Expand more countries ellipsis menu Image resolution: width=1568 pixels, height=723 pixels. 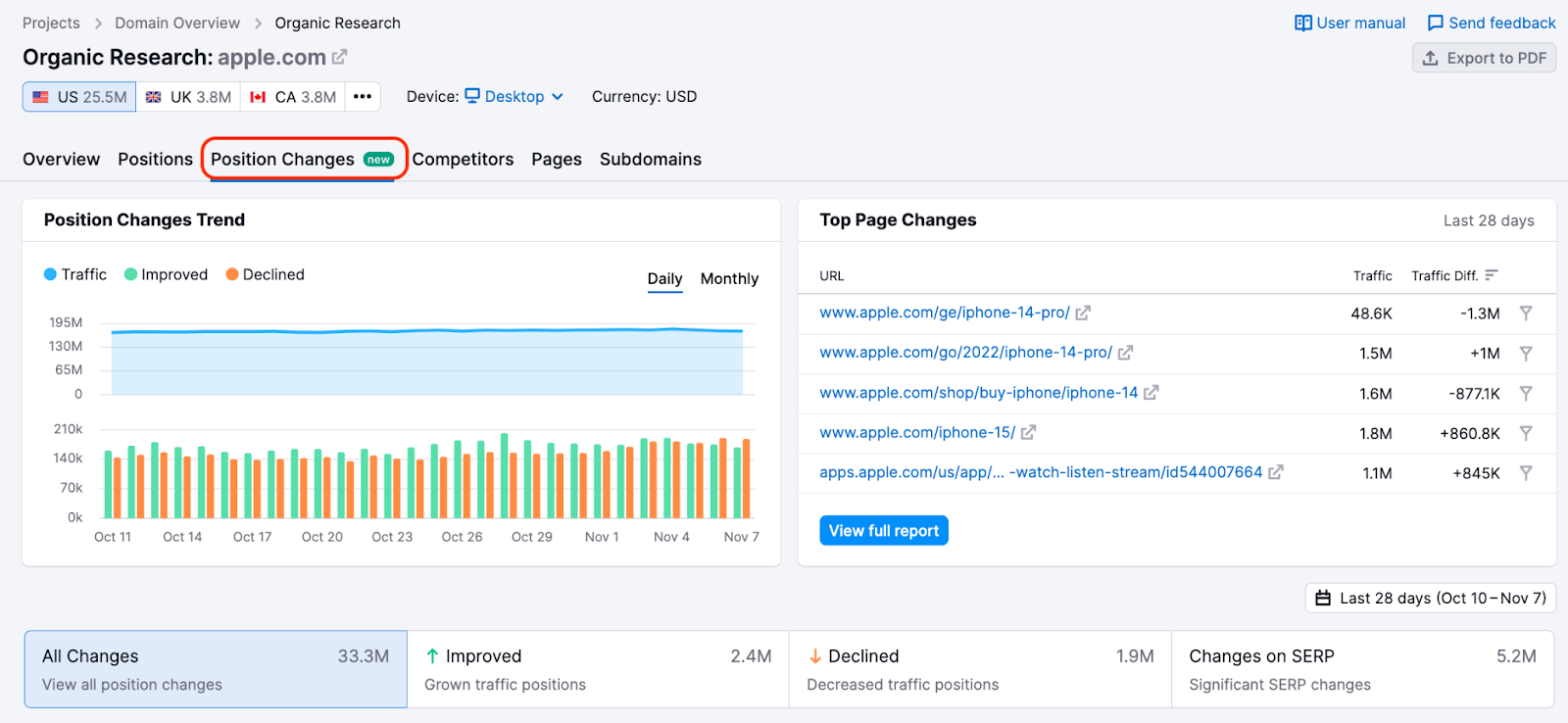(363, 96)
